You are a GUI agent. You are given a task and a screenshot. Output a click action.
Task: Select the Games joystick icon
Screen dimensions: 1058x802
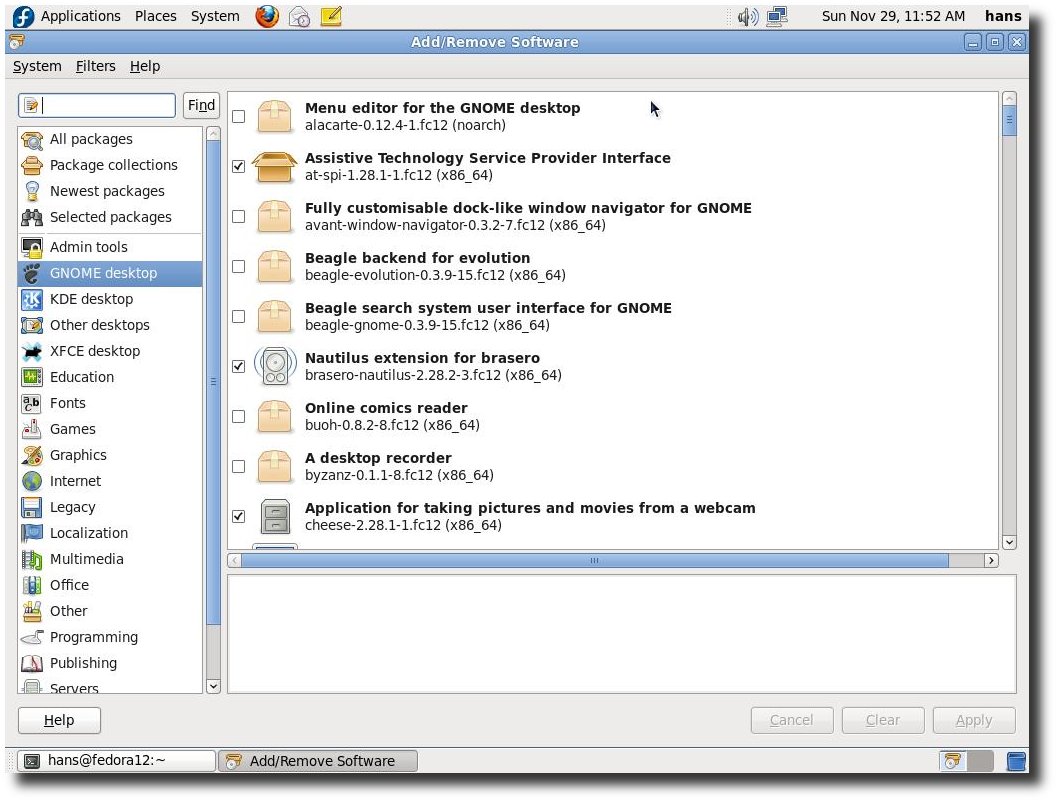(32, 430)
